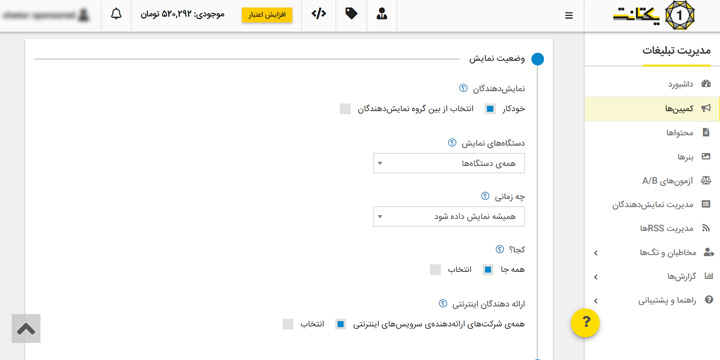The image size is (720, 360).
Task: Click the scroll-to-top arrow button
Action: tap(26, 328)
